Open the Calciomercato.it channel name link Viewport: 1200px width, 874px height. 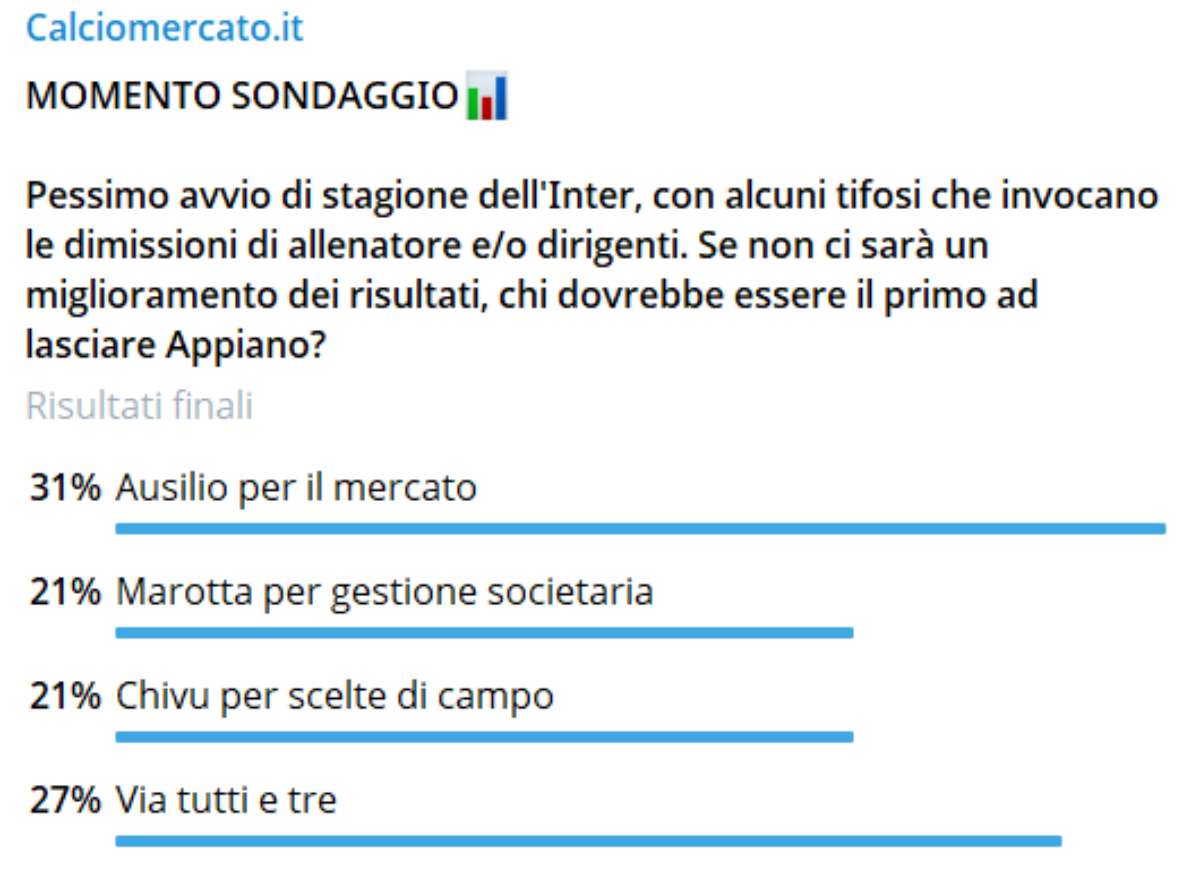click(x=164, y=28)
